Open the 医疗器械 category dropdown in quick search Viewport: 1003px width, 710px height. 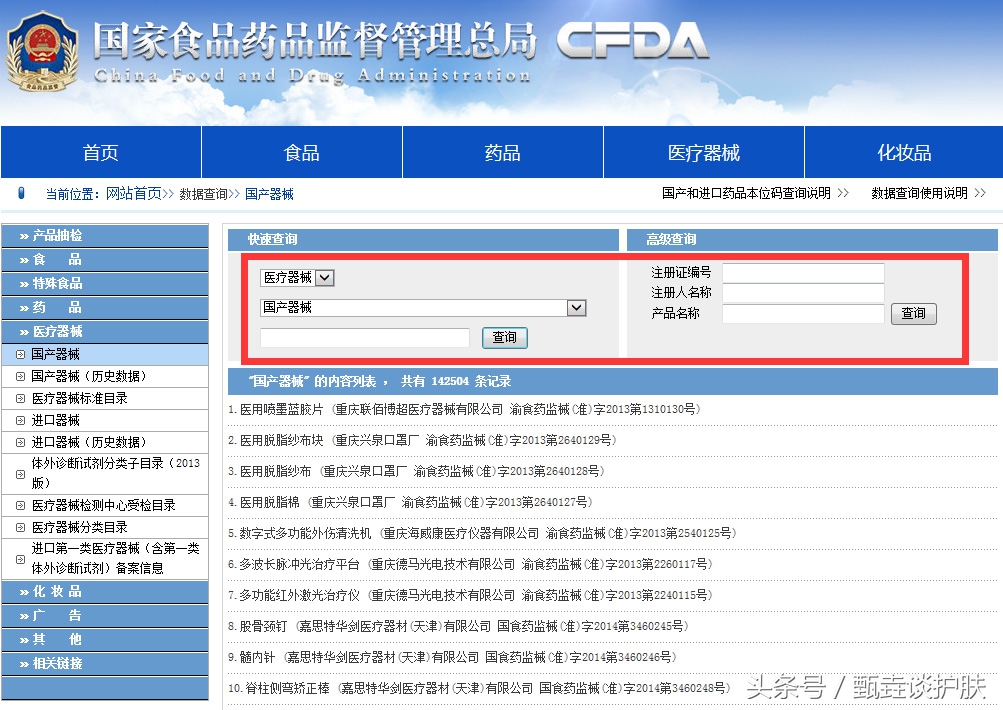point(297,278)
